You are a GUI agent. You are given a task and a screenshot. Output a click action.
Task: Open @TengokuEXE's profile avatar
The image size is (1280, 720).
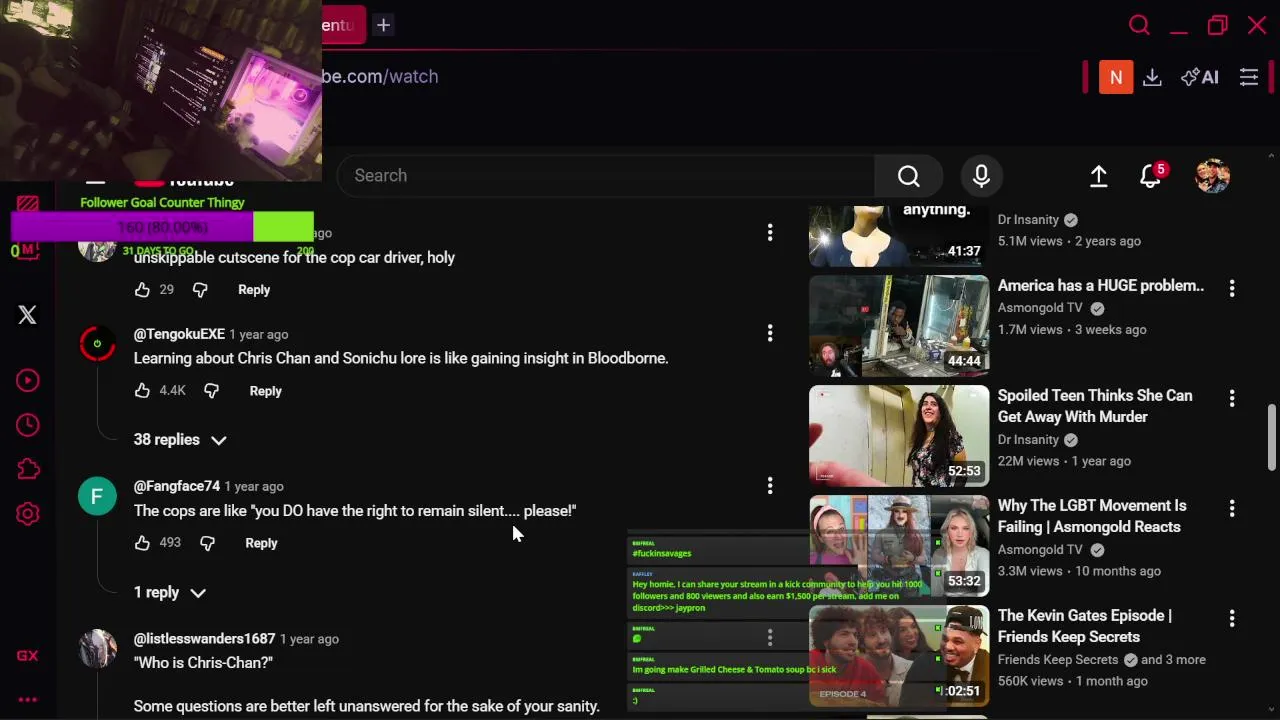[97, 345]
